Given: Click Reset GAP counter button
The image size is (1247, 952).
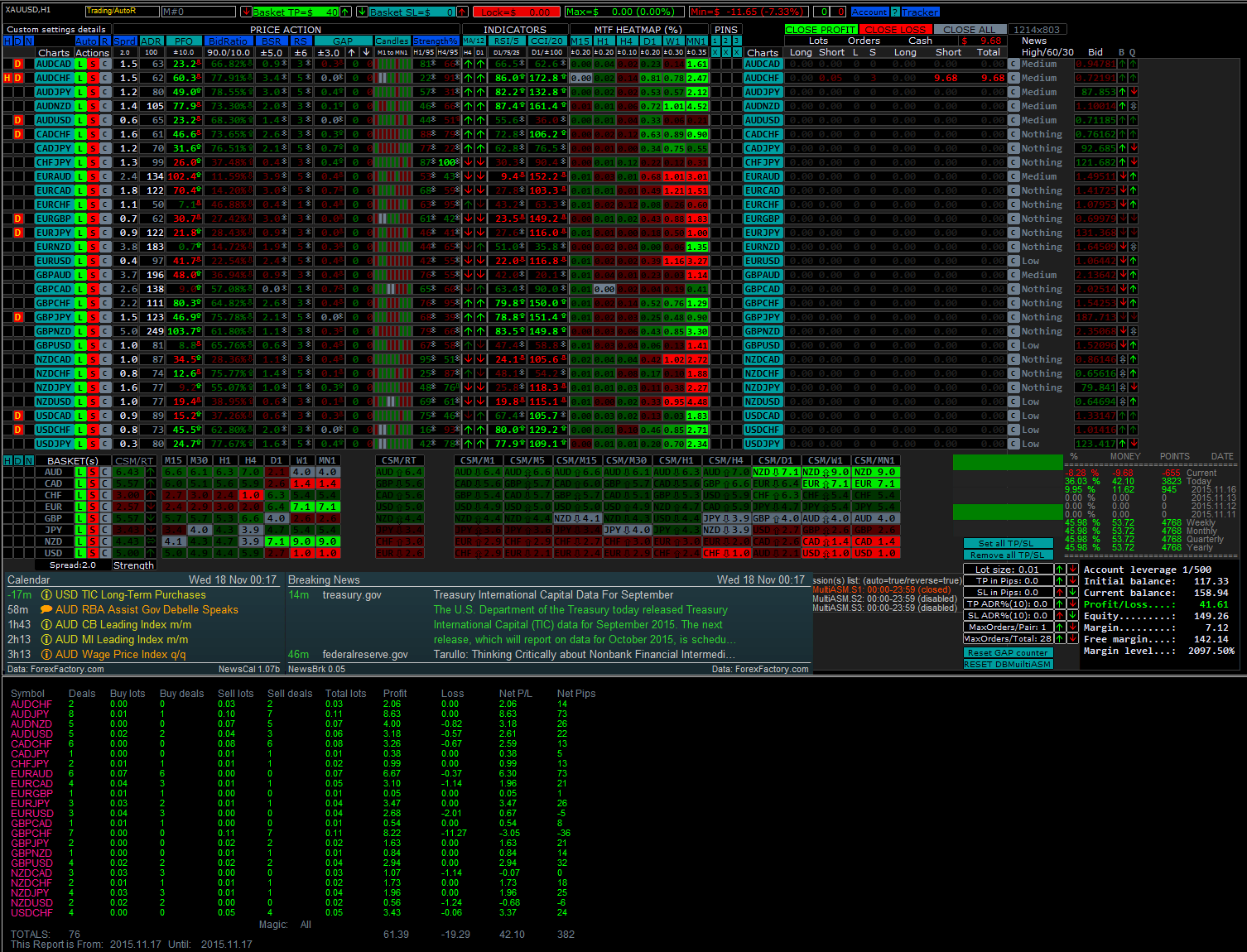Looking at the screenshot, I should click(1008, 653).
